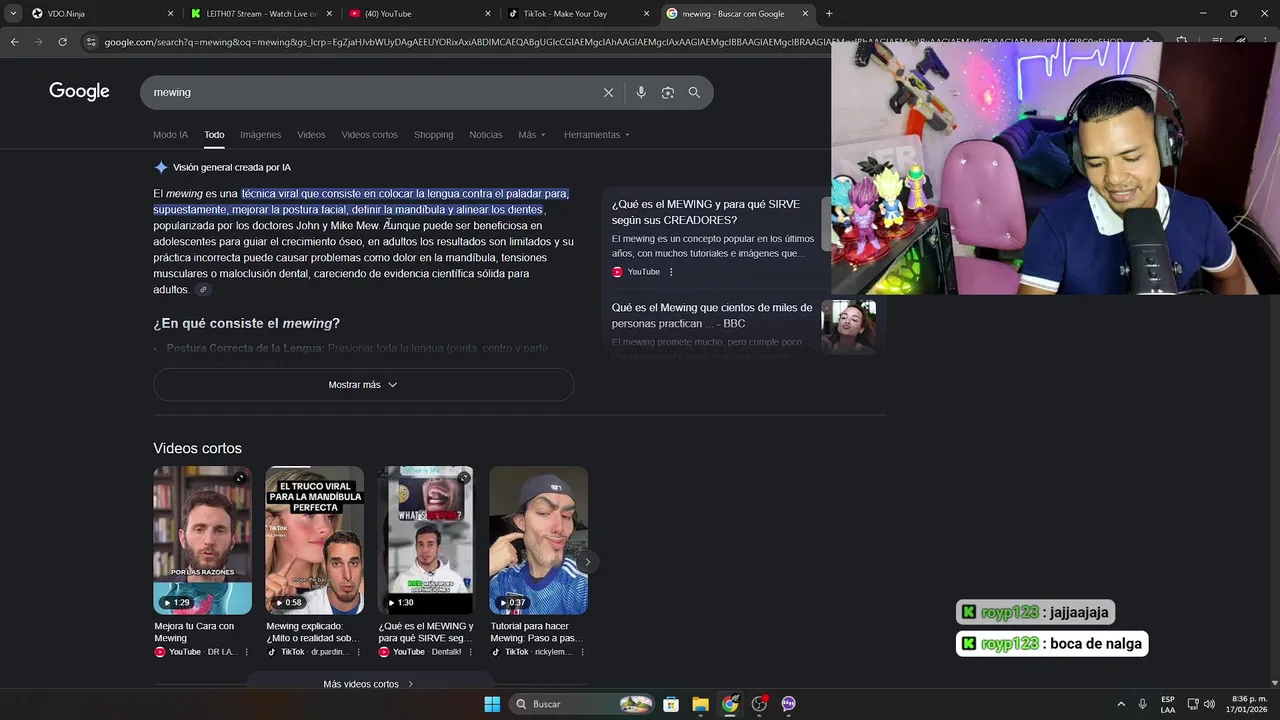Click the Google search input containing mewing
The width and height of the screenshot is (1280, 720).
click(x=370, y=92)
